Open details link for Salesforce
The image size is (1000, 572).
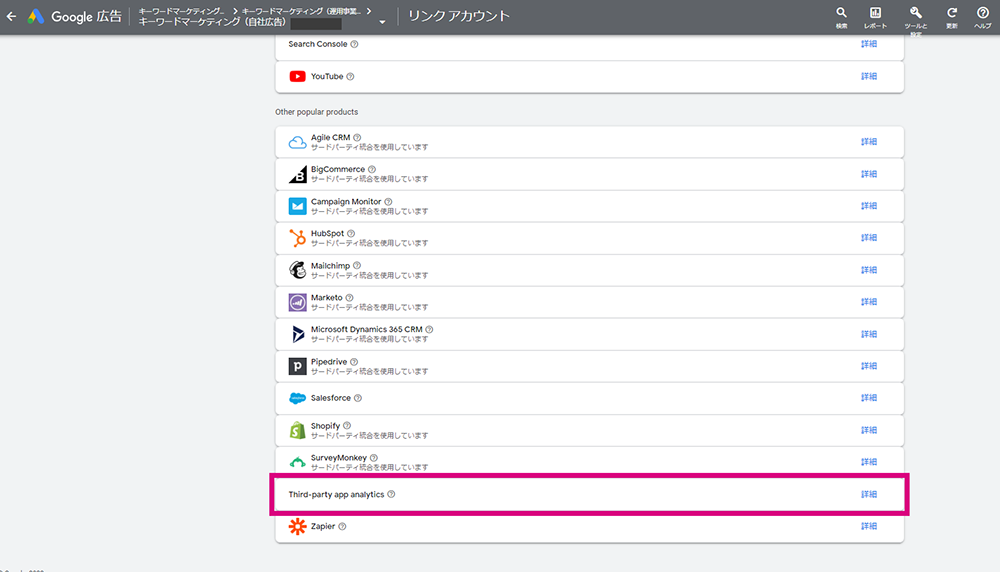coord(869,398)
